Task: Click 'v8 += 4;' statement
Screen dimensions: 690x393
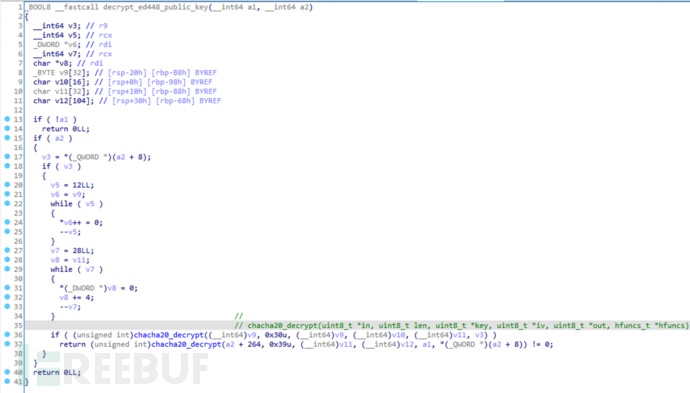Action: click(77, 298)
